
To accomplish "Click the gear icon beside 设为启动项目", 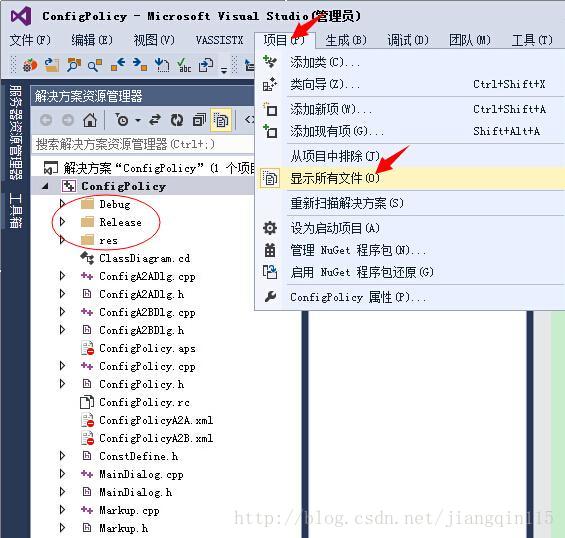I will point(270,228).
